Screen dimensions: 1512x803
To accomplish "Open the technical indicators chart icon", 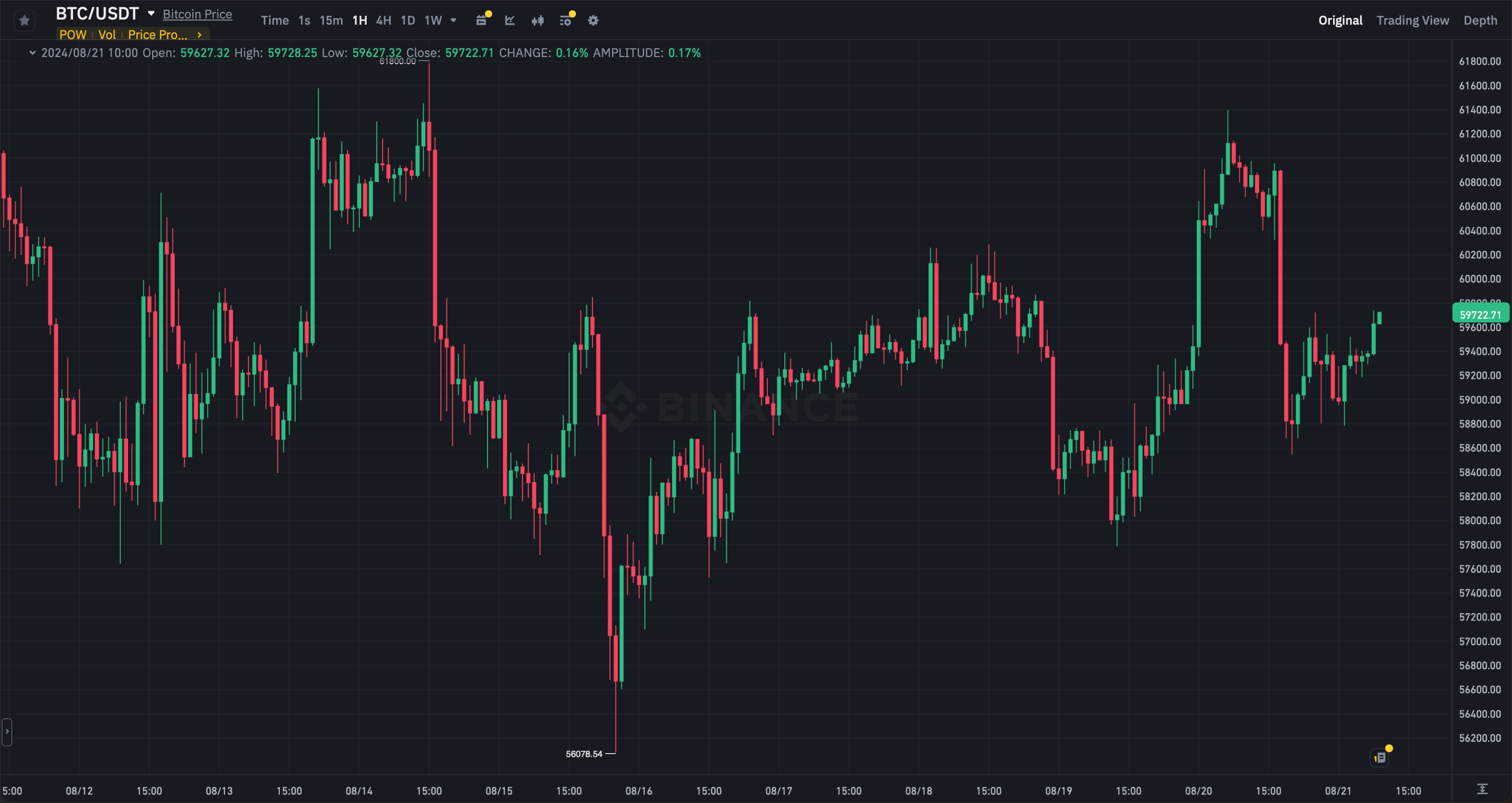I will tap(510, 20).
